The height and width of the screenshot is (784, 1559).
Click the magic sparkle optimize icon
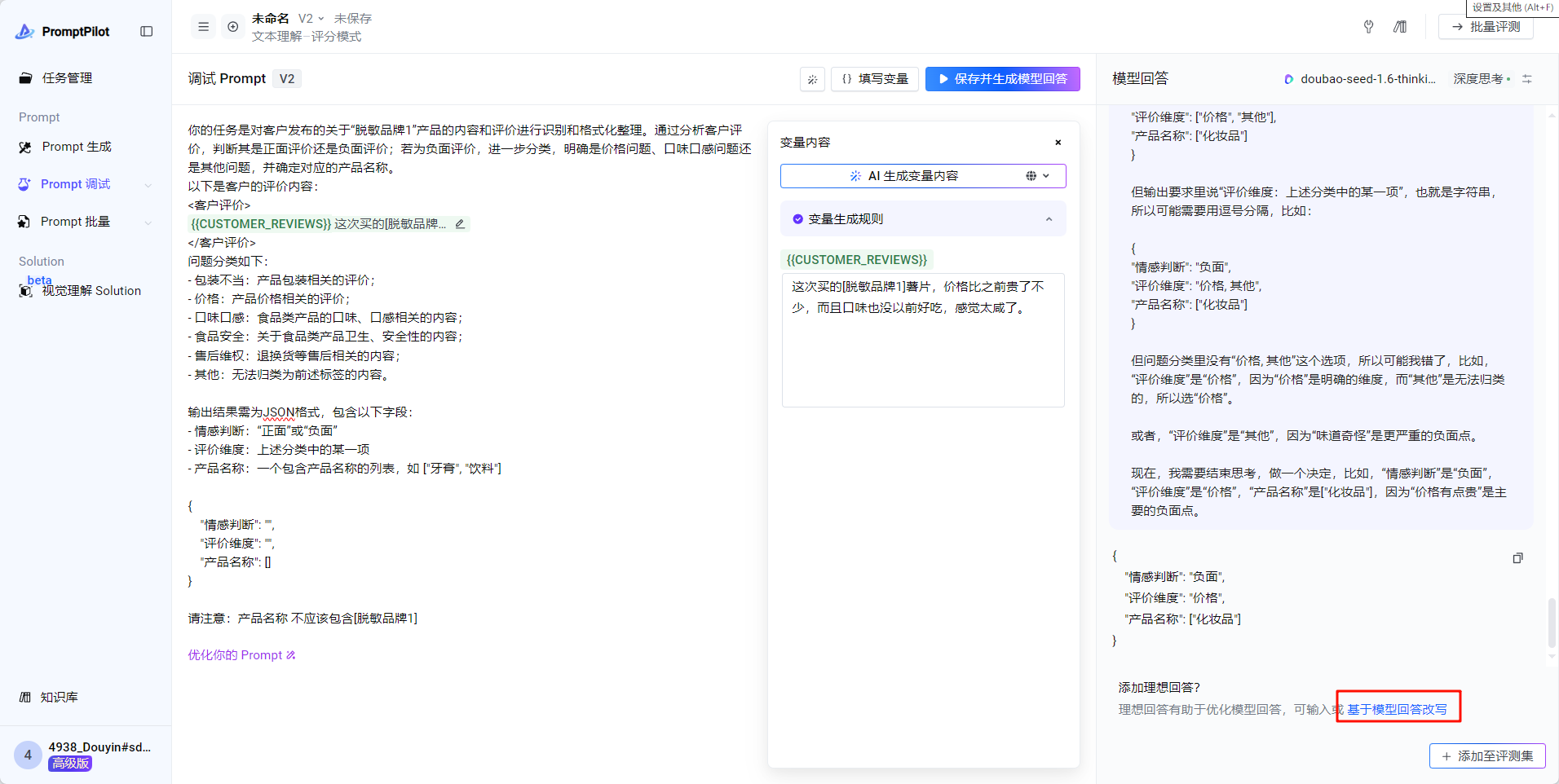pyautogui.click(x=812, y=79)
